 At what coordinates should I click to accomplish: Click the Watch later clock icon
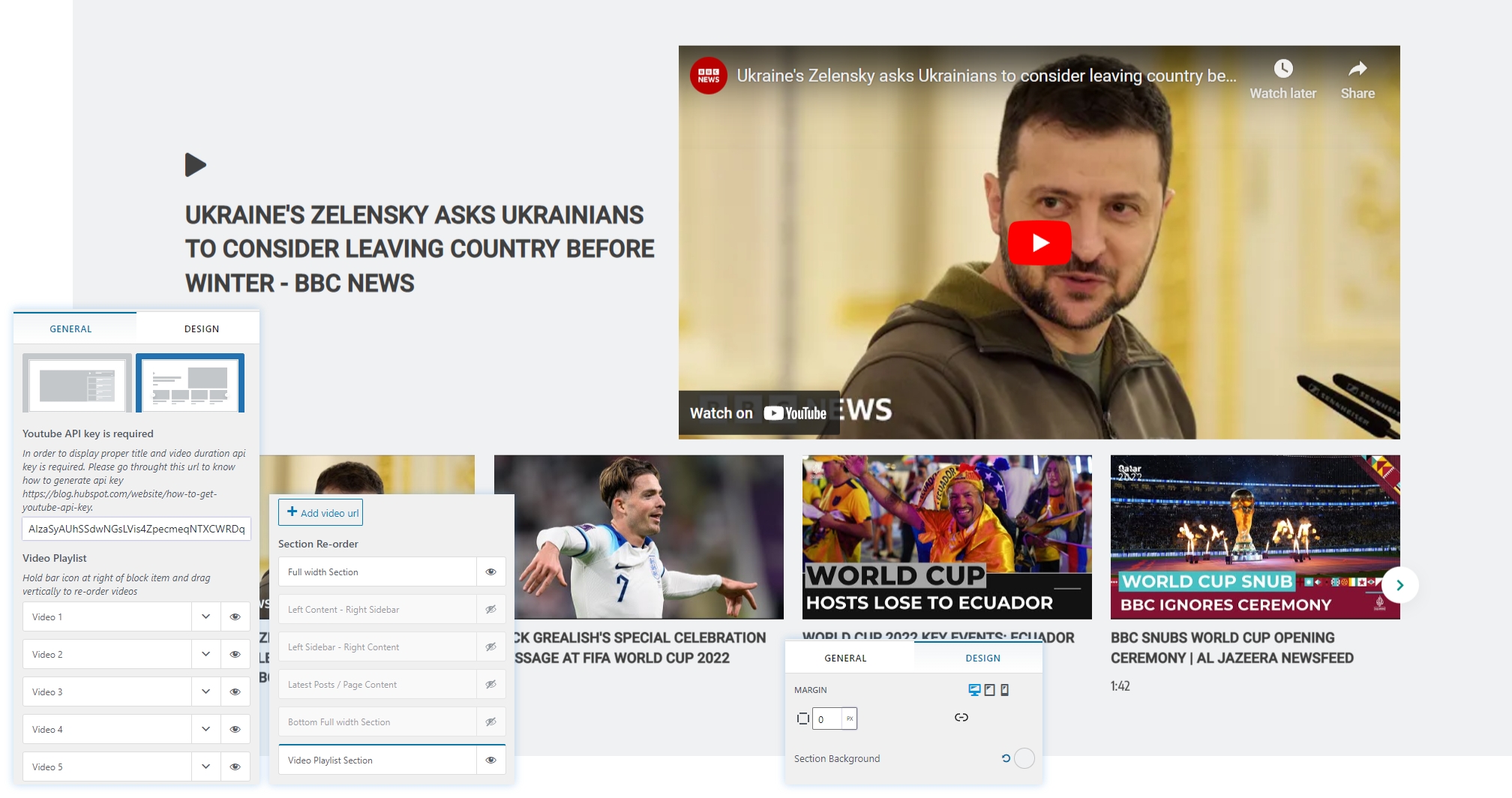coord(1283,70)
